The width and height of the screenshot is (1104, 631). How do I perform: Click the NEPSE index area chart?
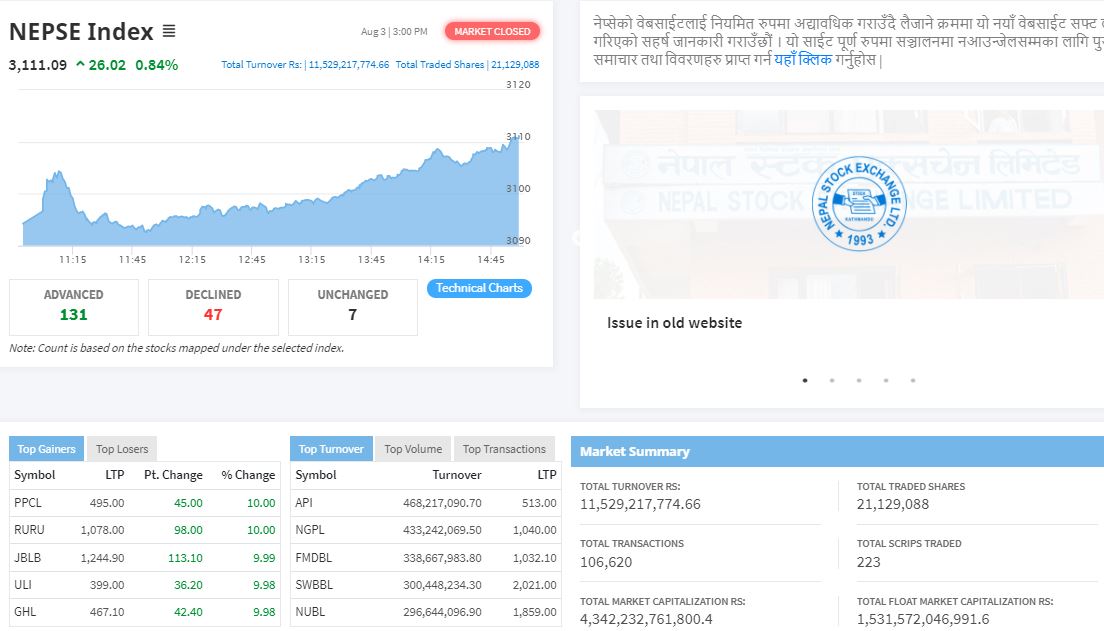pyautogui.click(x=271, y=190)
